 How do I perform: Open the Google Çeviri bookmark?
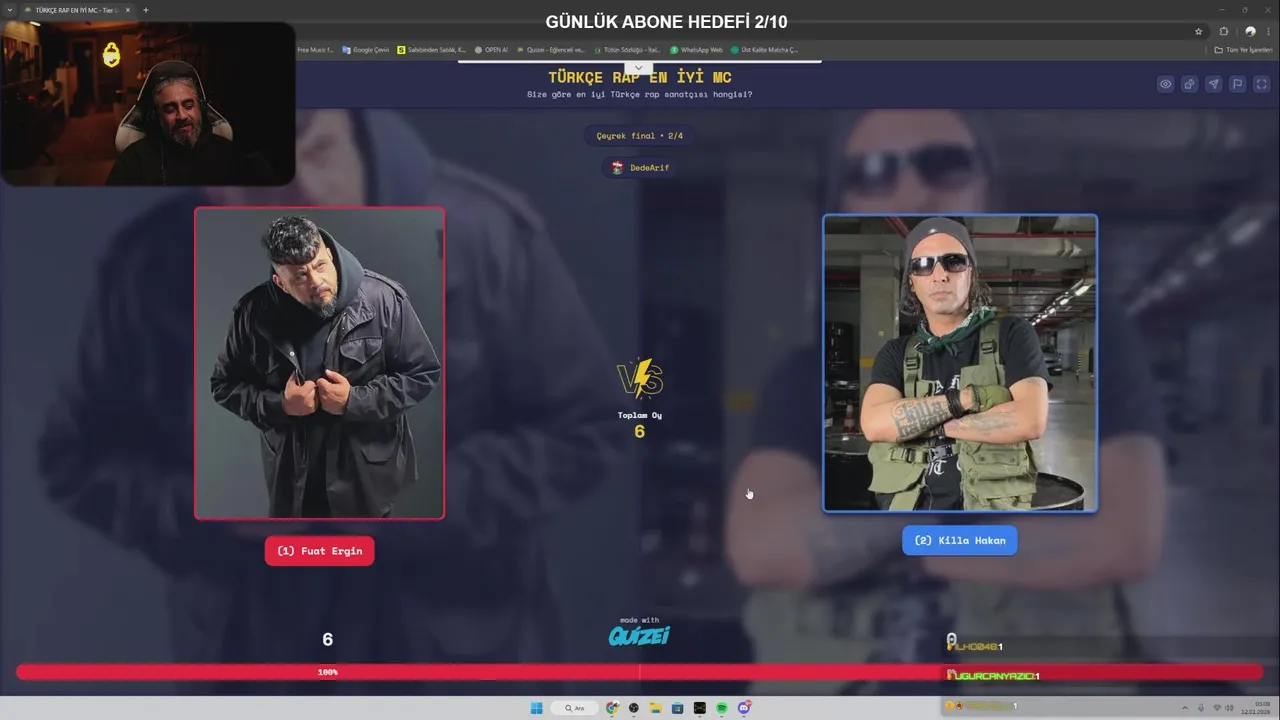click(x=366, y=49)
